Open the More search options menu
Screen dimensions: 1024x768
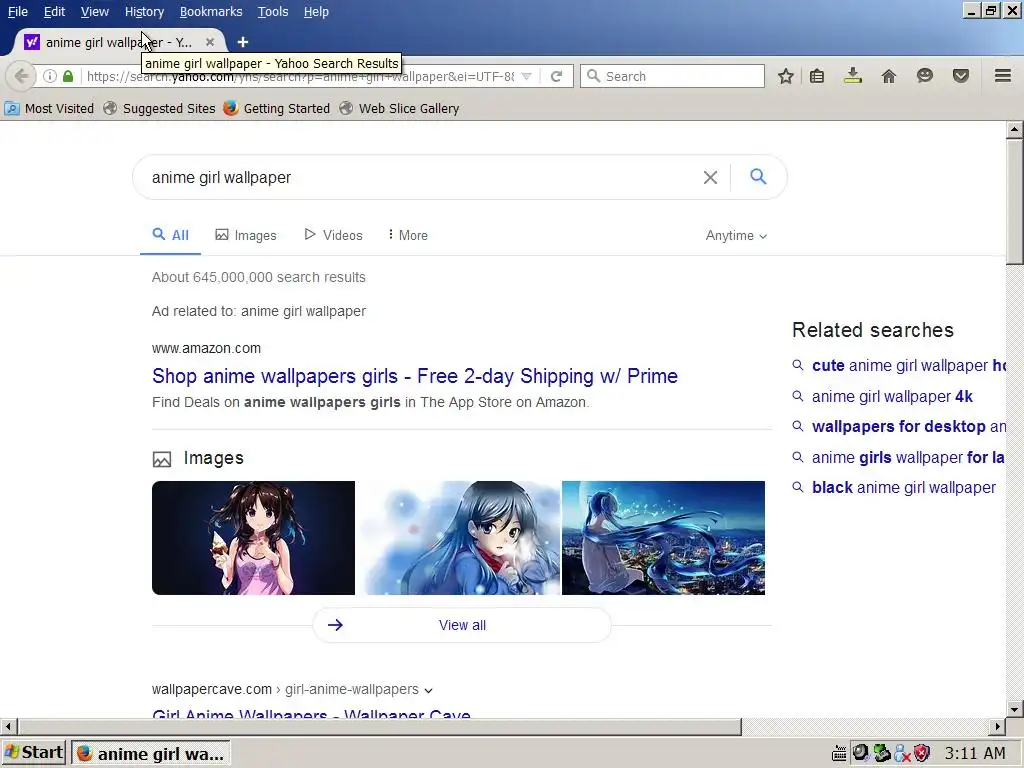(x=408, y=235)
